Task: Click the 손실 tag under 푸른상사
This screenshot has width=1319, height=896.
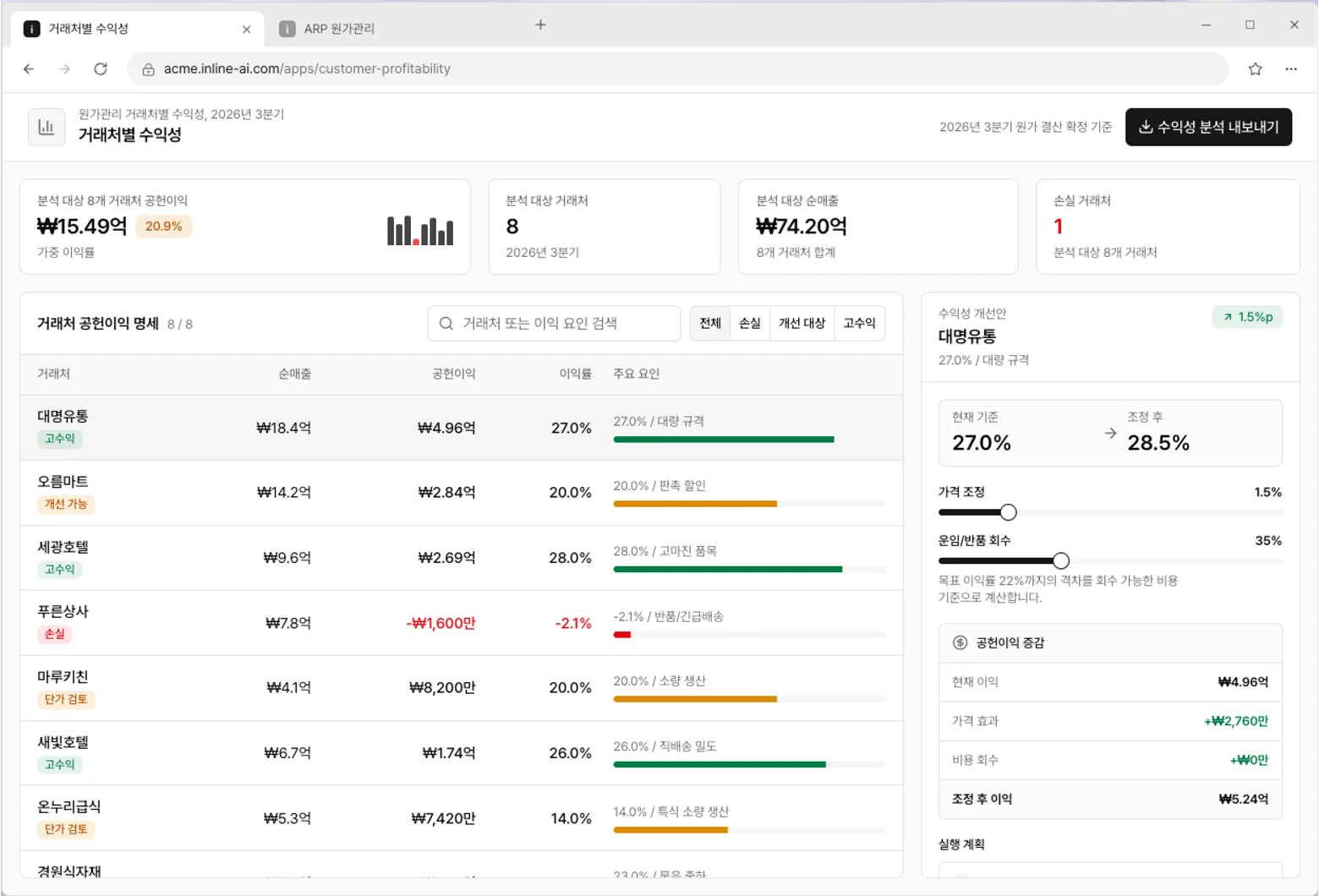Action: click(x=54, y=634)
